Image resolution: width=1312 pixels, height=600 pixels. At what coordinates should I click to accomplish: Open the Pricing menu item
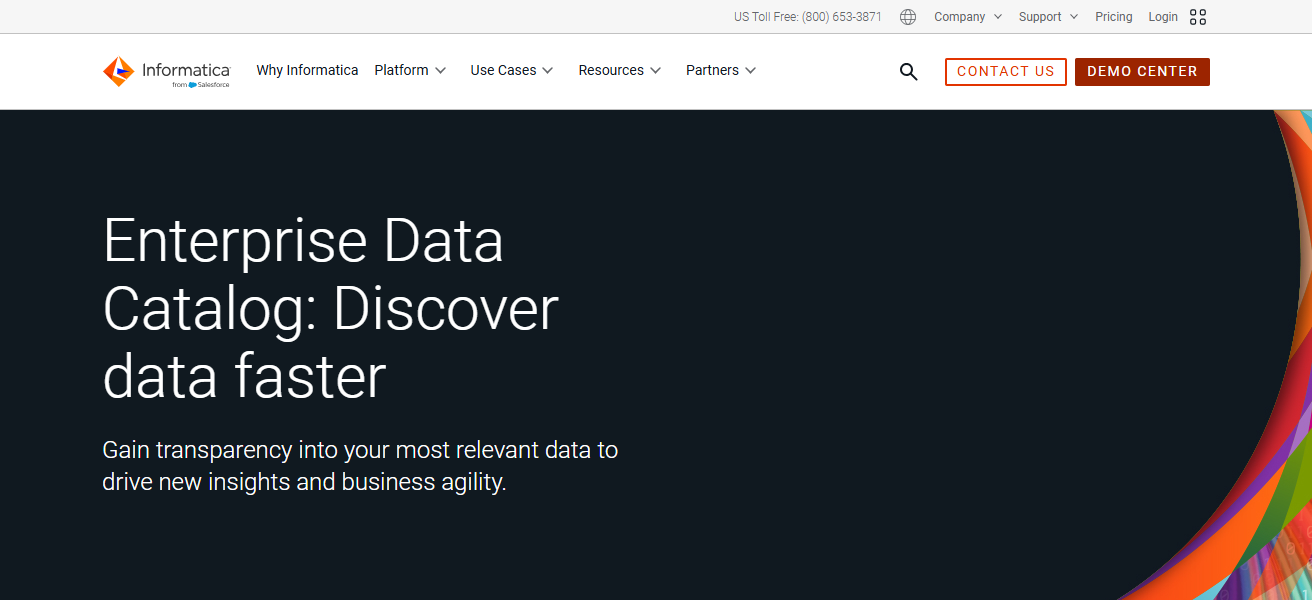(1113, 16)
